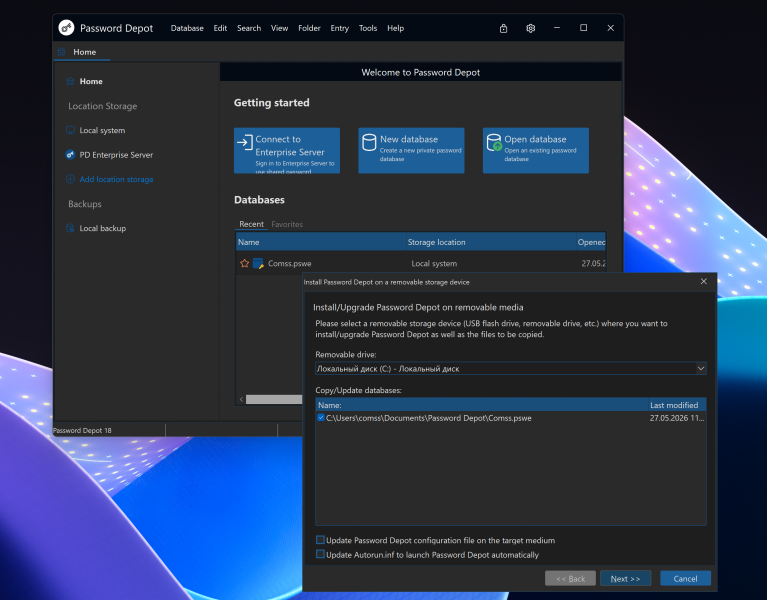Open the Search menu

(249, 28)
